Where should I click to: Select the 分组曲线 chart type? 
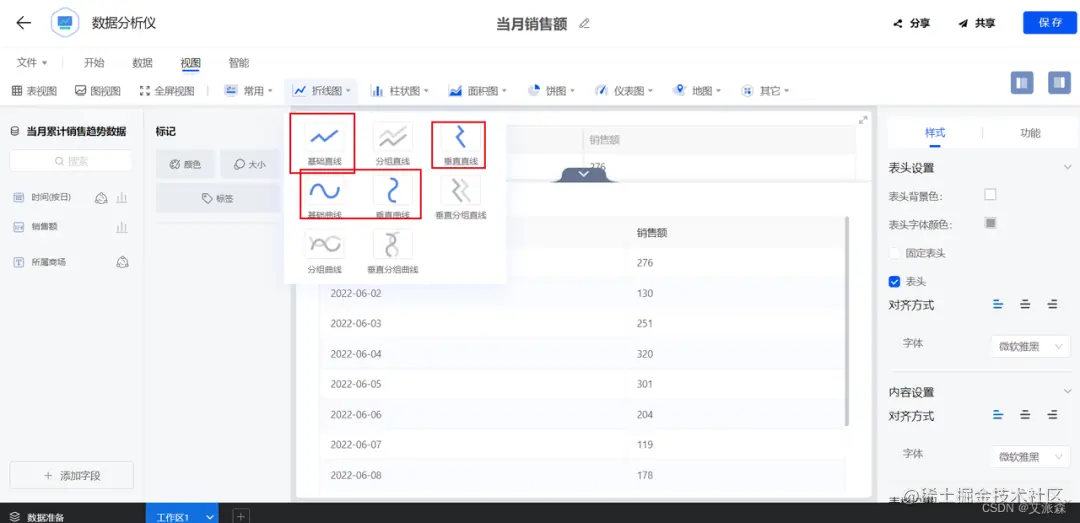pyautogui.click(x=324, y=251)
